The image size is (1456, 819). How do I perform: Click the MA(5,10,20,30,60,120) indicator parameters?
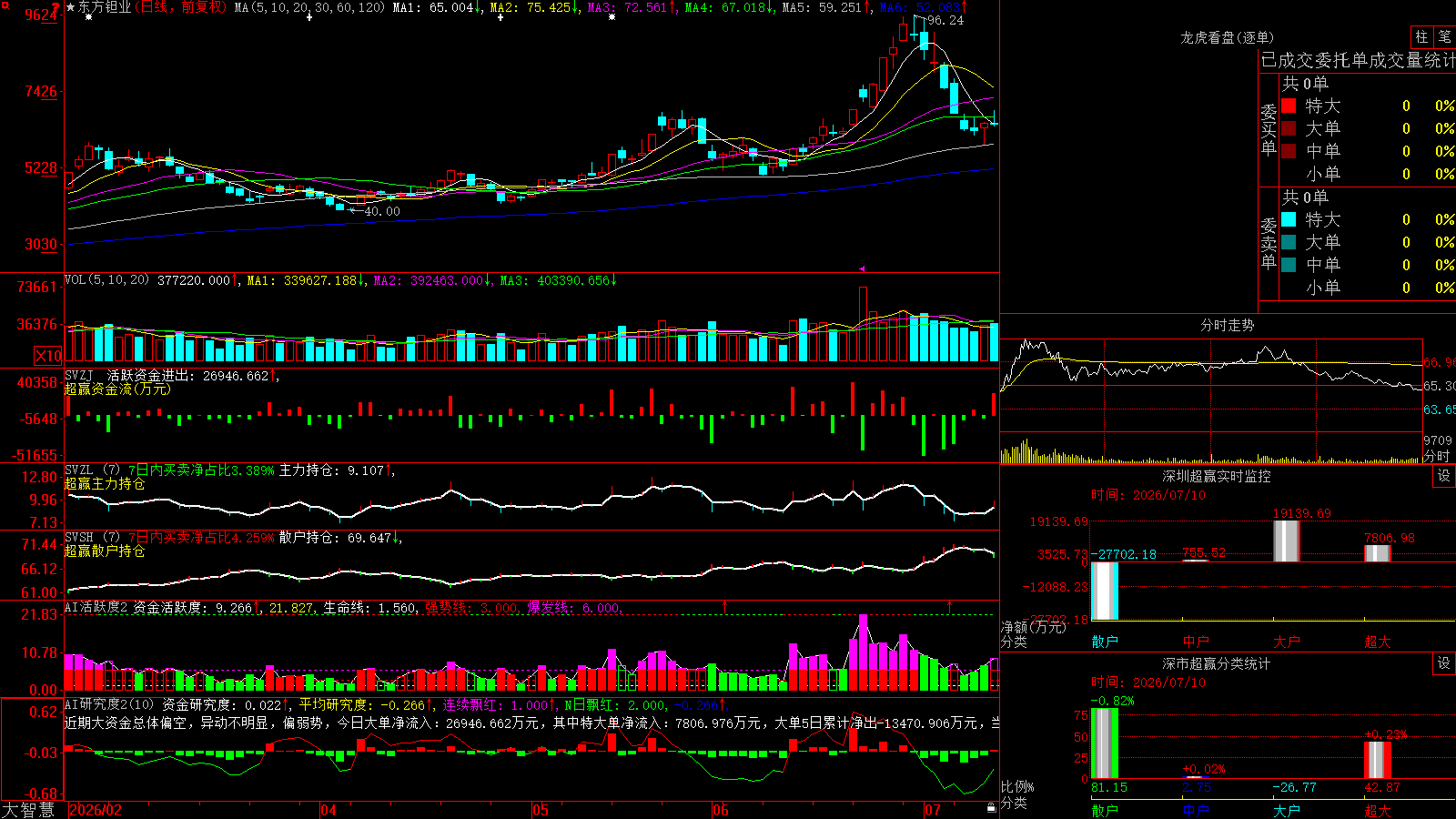point(310,7)
